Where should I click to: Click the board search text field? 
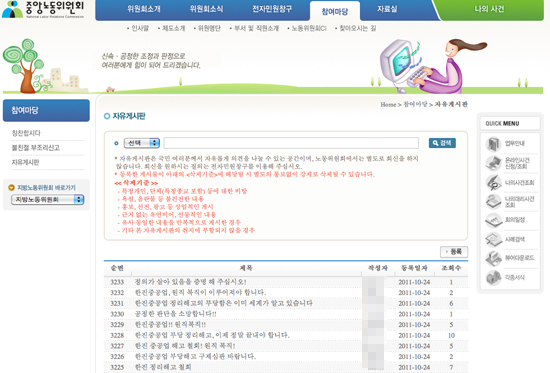(291, 143)
